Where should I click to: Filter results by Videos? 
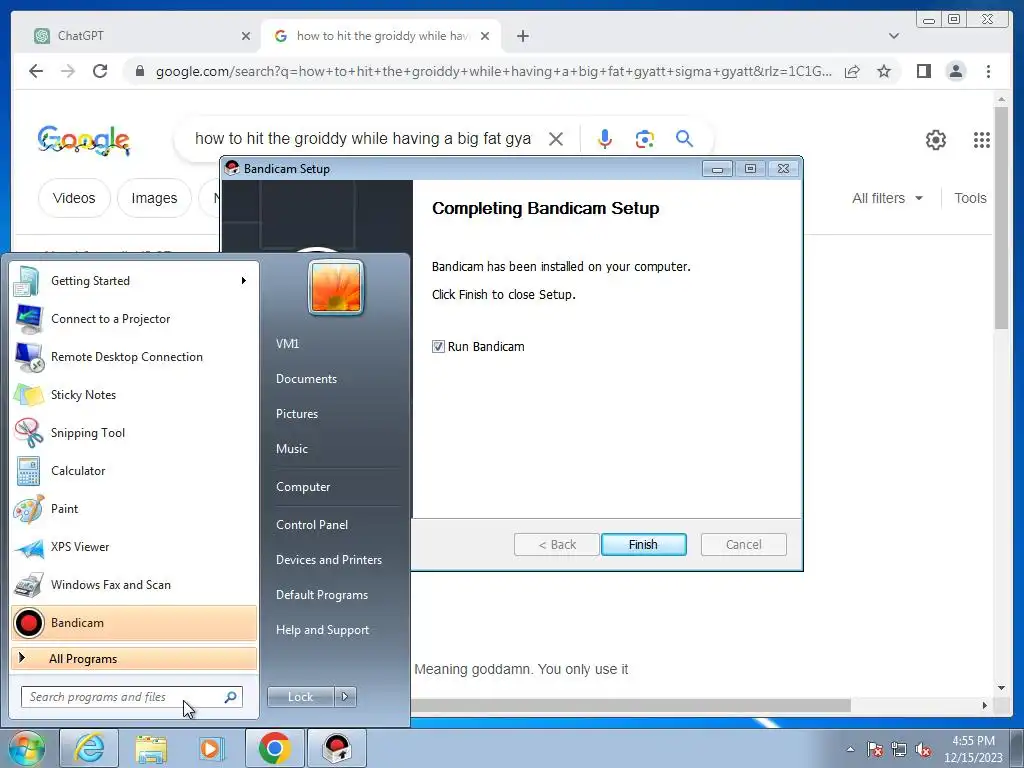tap(74, 198)
